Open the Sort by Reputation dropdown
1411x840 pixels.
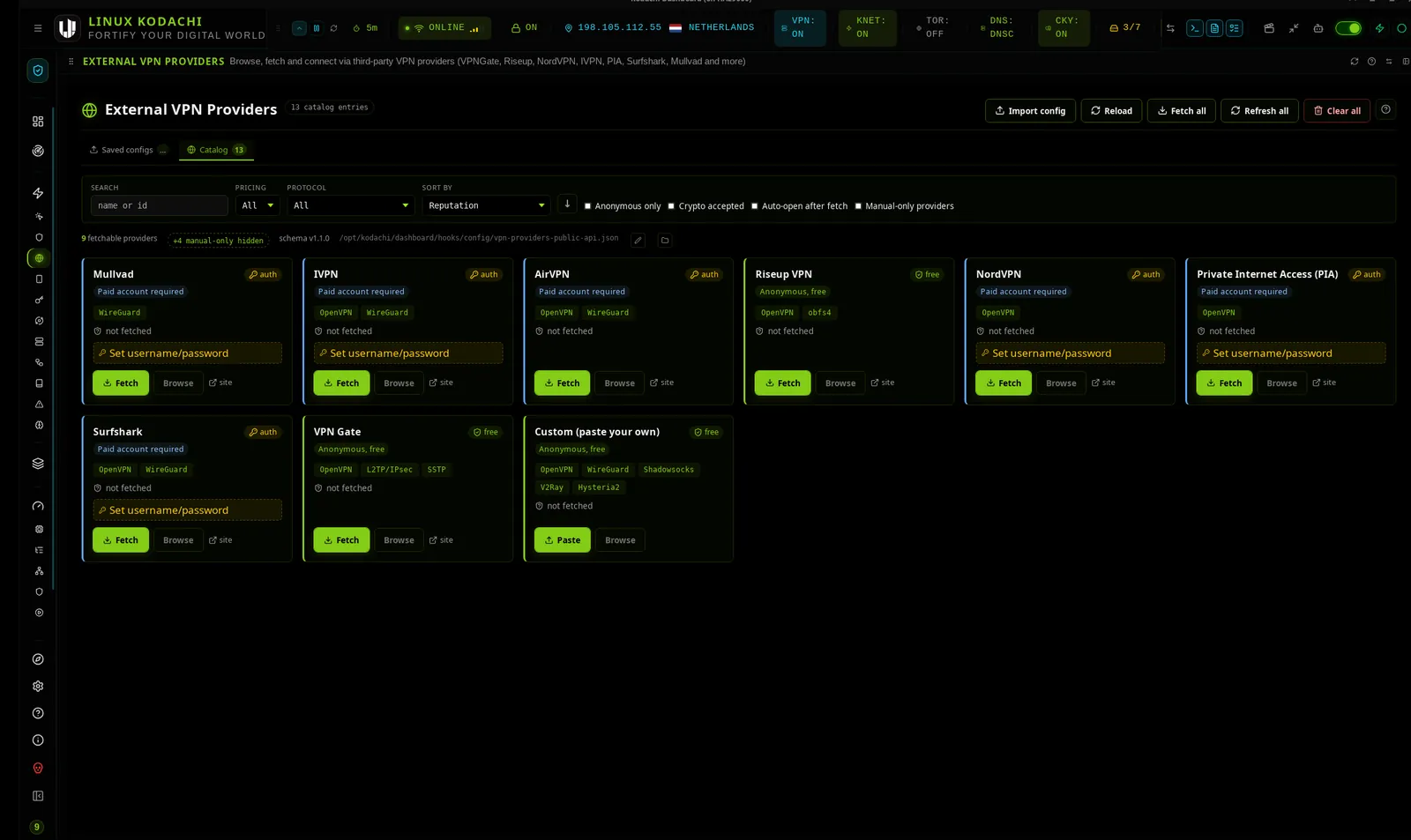(x=486, y=205)
